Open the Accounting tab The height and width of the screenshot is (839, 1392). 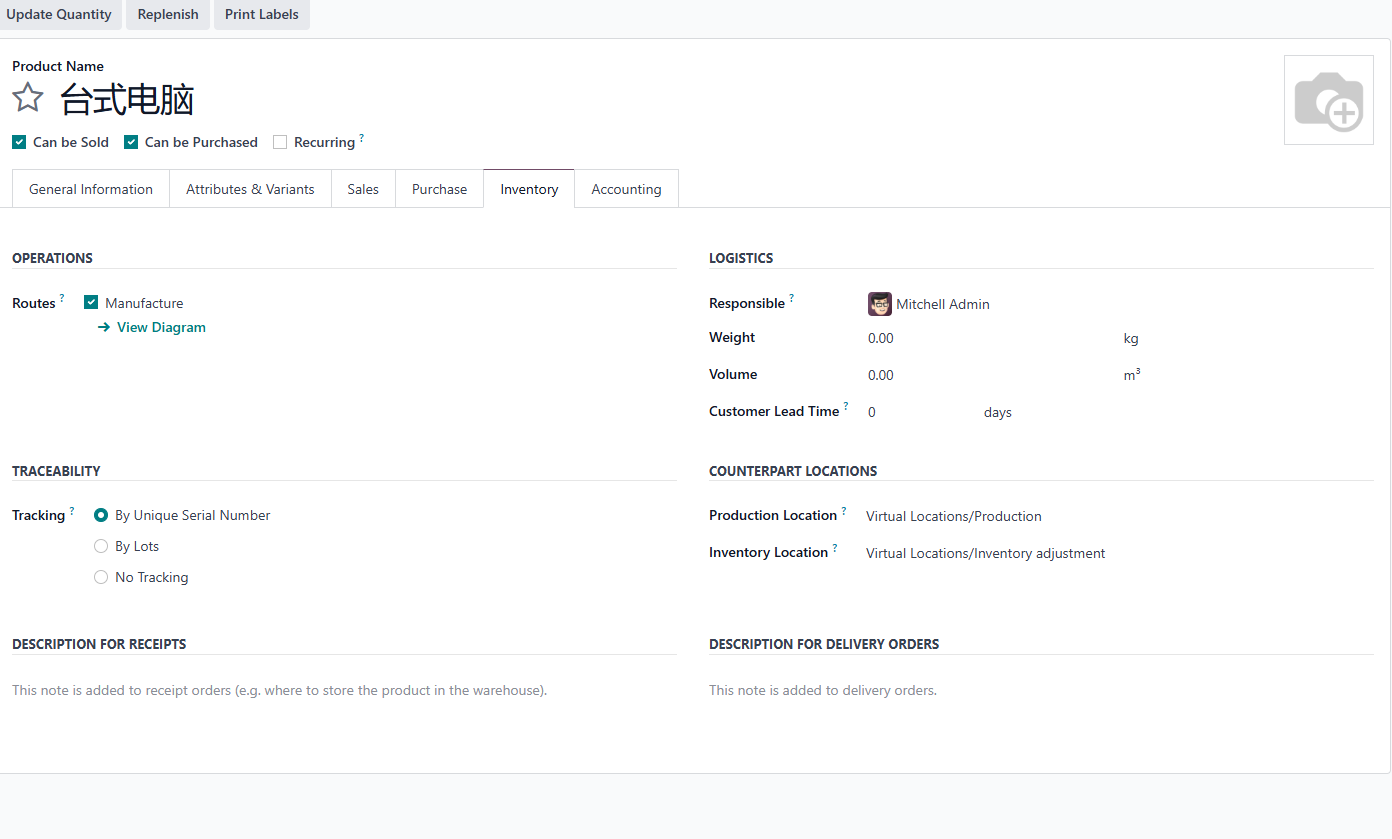click(626, 189)
